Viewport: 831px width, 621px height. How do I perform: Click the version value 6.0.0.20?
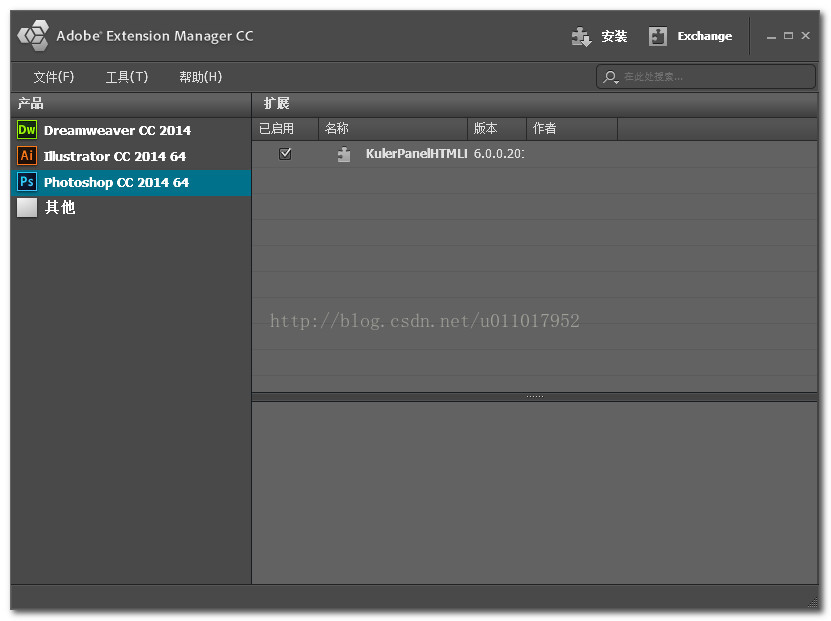[x=499, y=154]
